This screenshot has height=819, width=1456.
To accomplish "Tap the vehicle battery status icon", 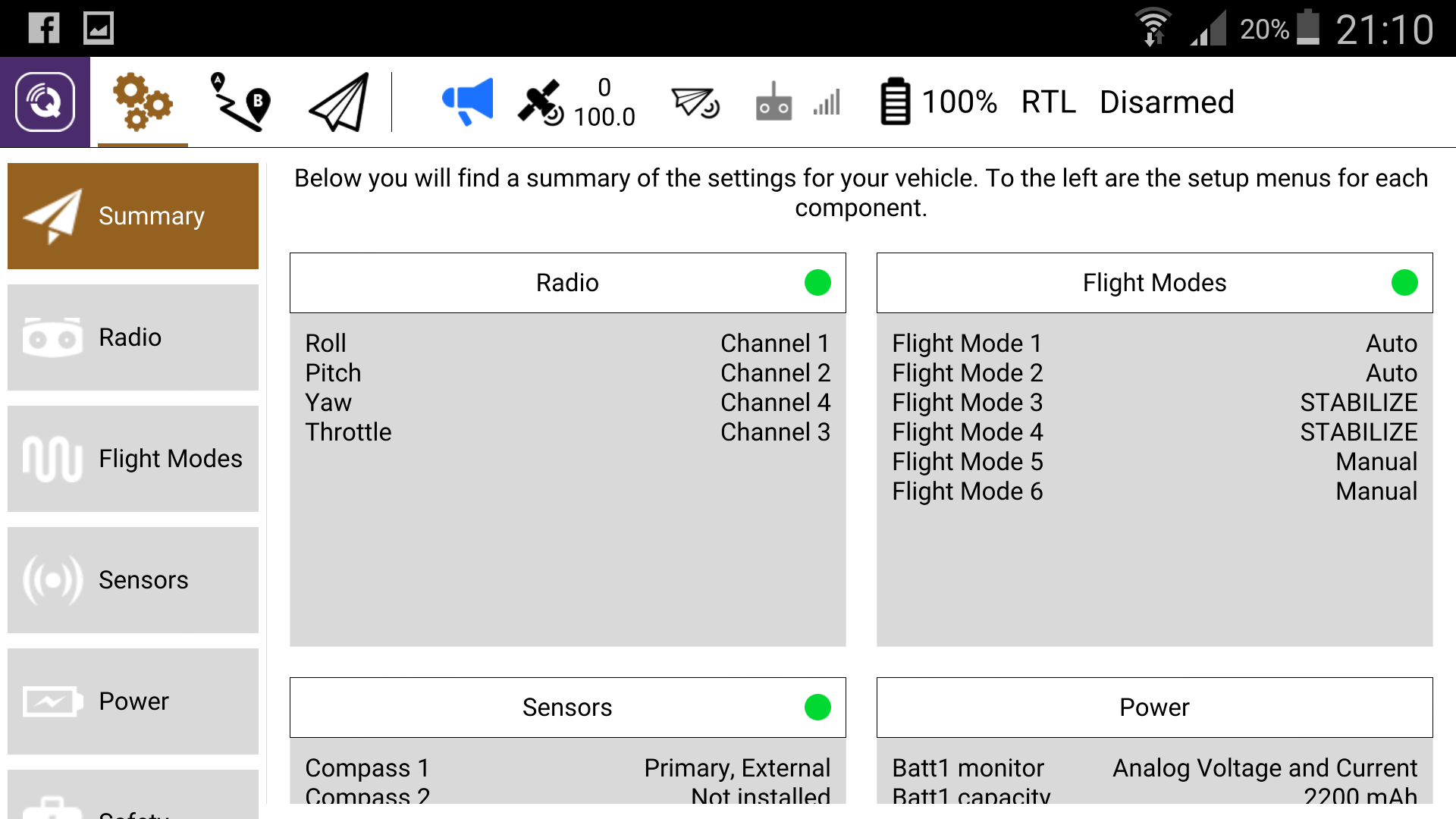I will point(895,102).
